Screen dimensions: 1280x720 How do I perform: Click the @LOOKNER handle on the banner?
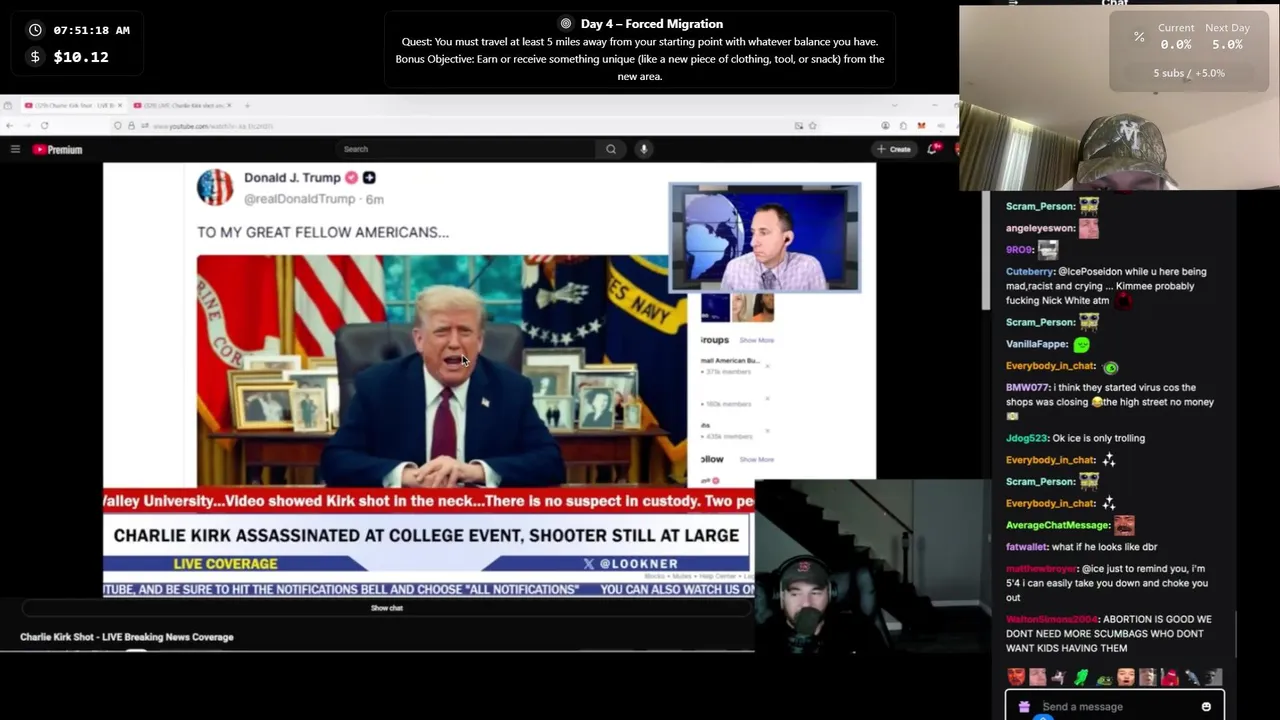pyautogui.click(x=639, y=564)
